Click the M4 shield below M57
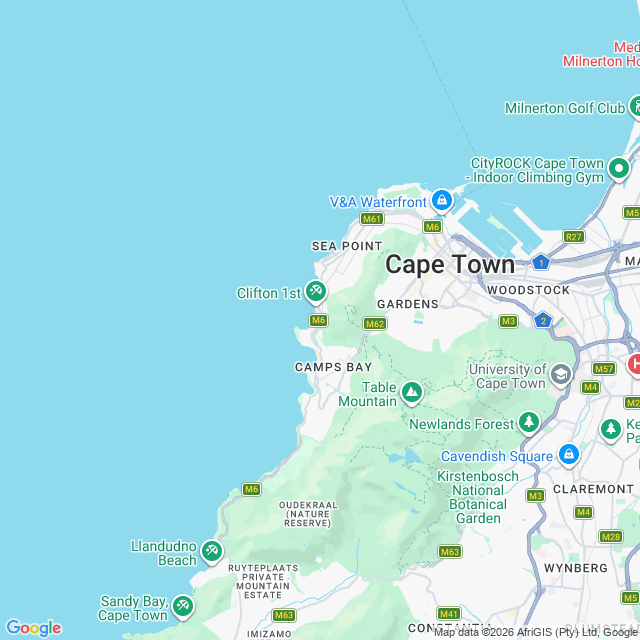Image resolution: width=640 pixels, height=640 pixels. [x=590, y=387]
